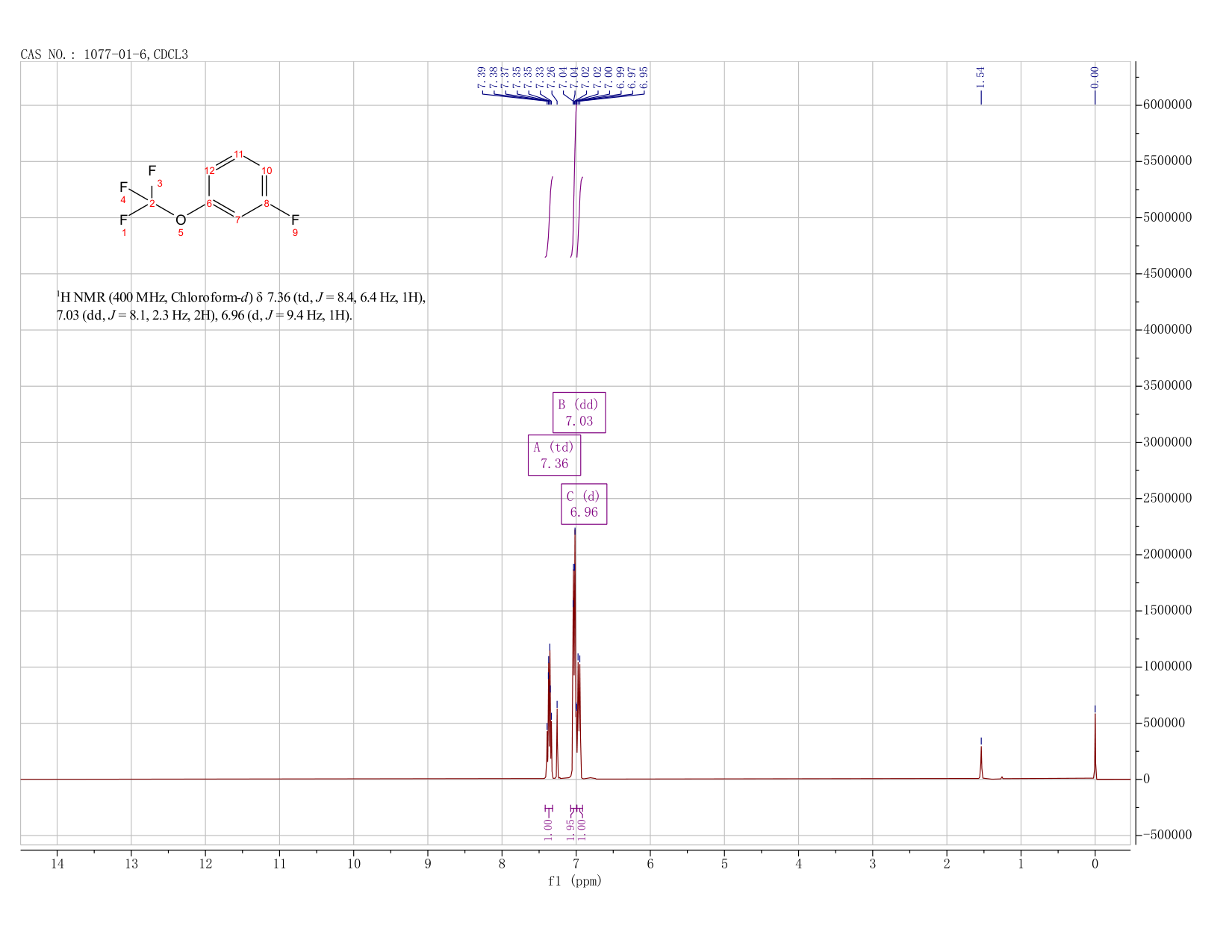Click the fluorine atom labeled 3
Viewport: 1232px width, 952px height.
(152, 171)
